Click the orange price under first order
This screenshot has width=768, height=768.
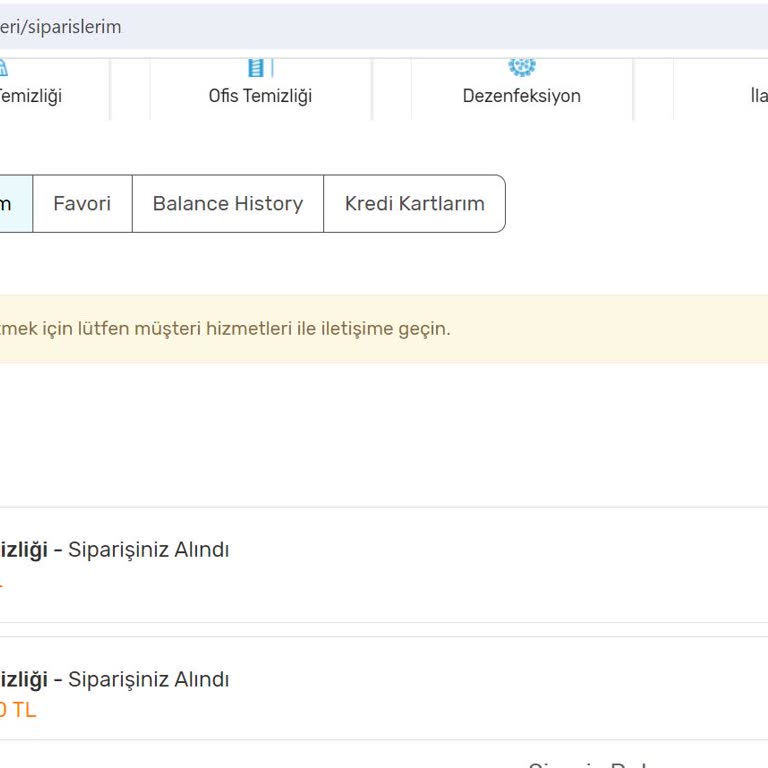click(2, 581)
